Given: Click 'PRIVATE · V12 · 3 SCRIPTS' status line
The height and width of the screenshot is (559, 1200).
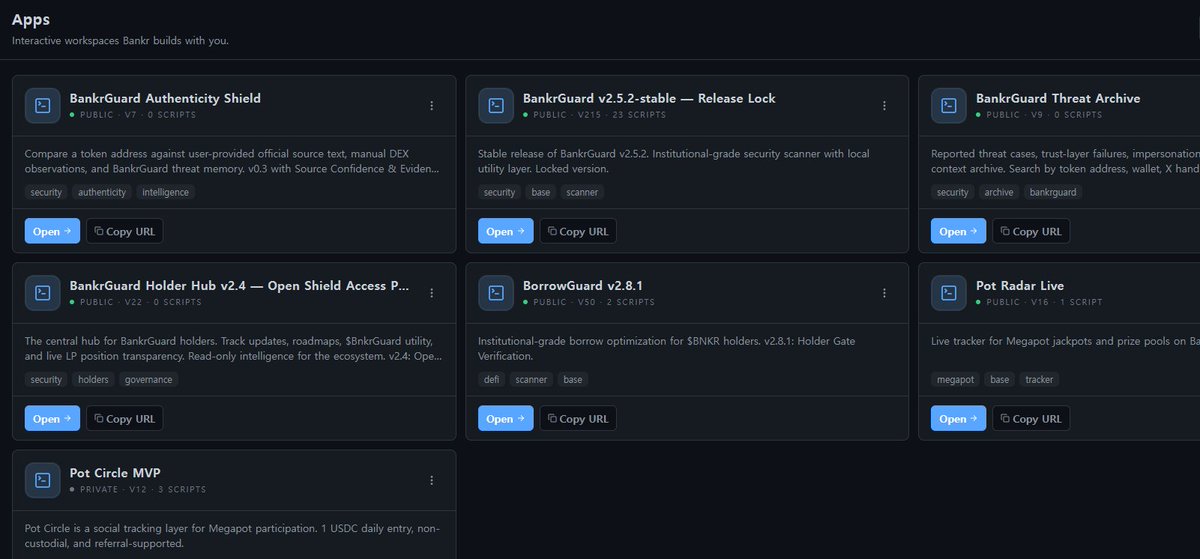Looking at the screenshot, I should tap(138, 489).
